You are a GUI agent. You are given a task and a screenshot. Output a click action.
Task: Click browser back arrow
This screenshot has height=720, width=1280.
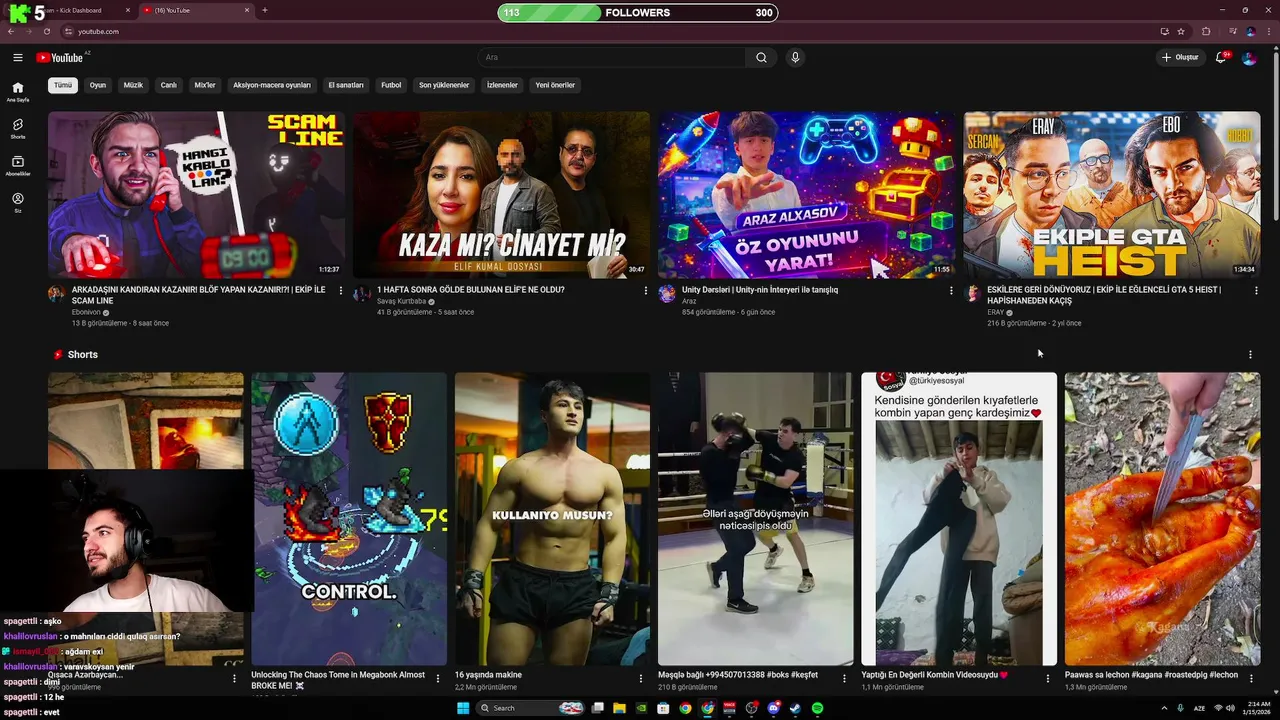(x=11, y=31)
